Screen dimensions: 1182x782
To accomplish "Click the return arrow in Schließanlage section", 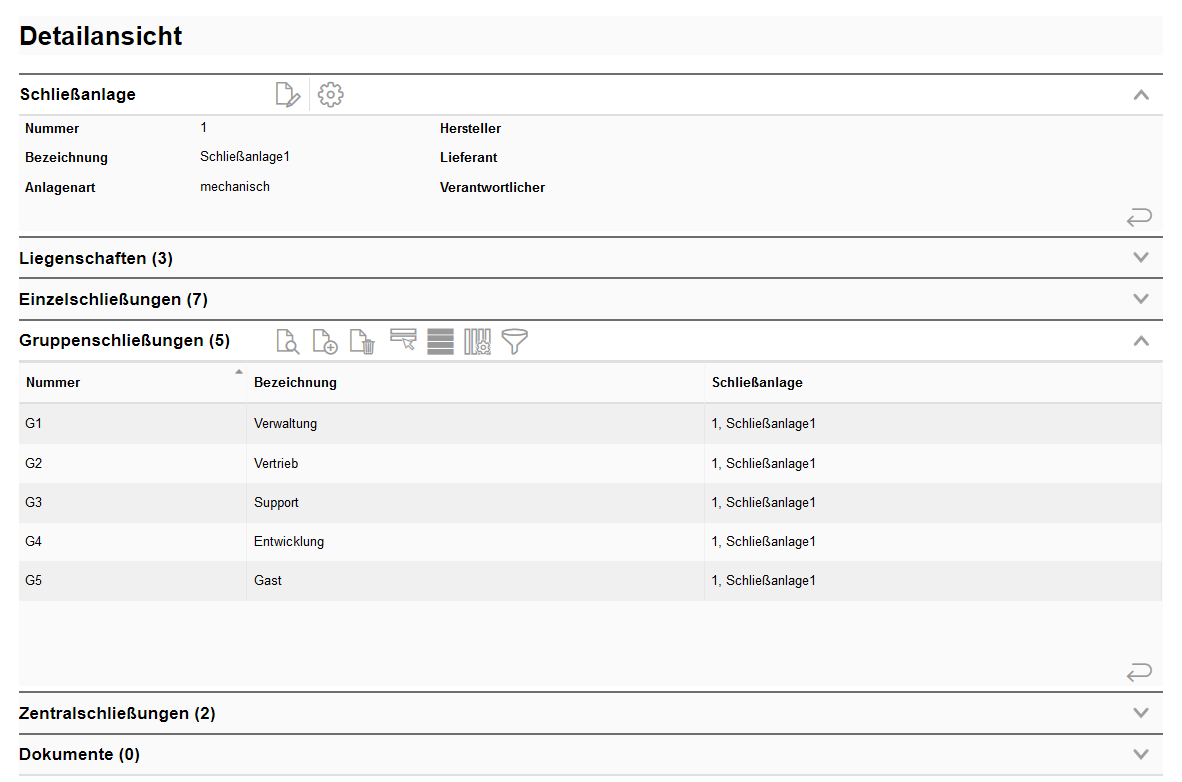I will click(x=1139, y=217).
